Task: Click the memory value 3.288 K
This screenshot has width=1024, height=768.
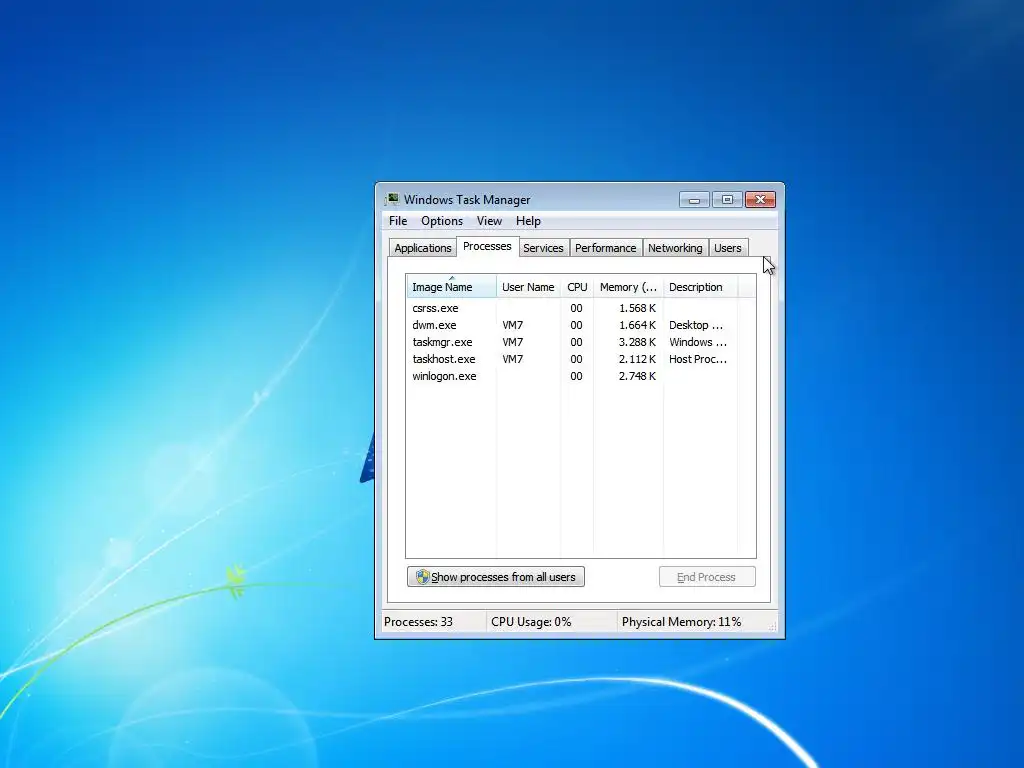Action: tap(637, 342)
